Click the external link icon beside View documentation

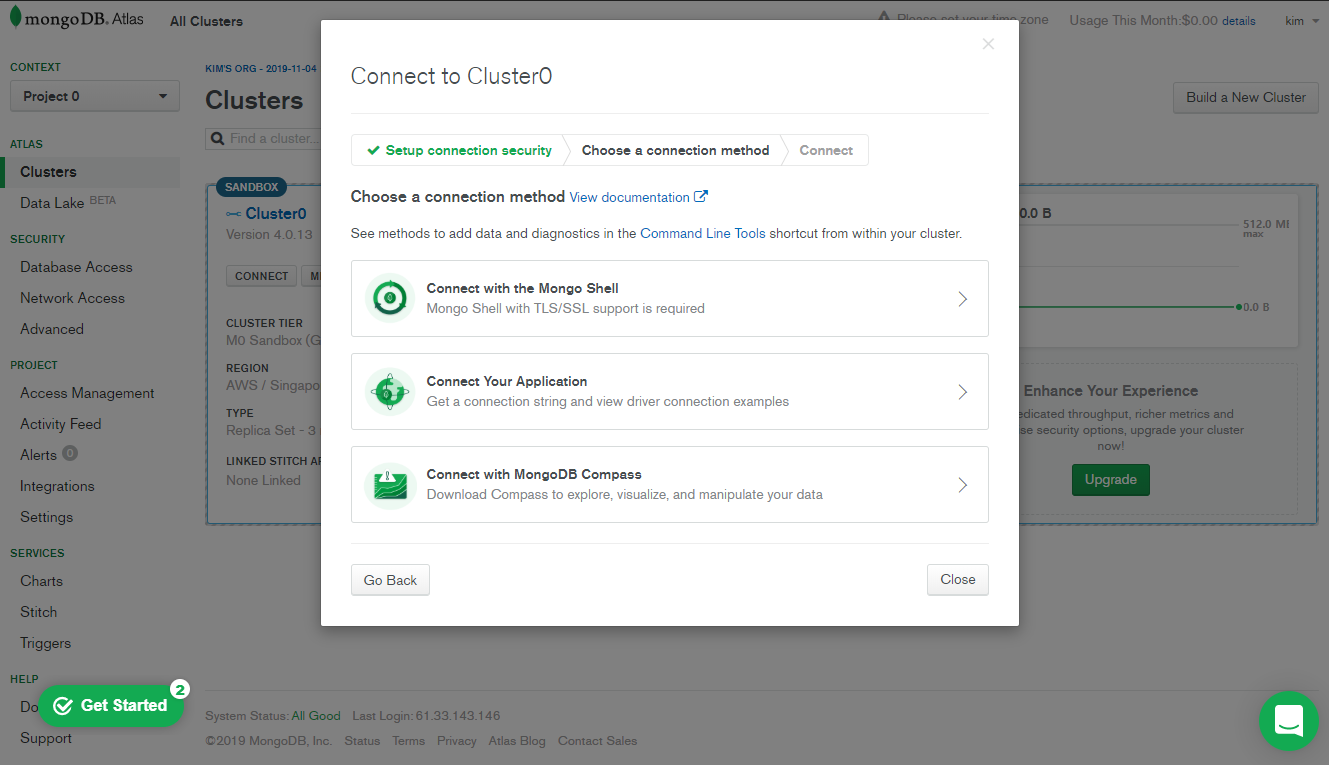tap(701, 197)
